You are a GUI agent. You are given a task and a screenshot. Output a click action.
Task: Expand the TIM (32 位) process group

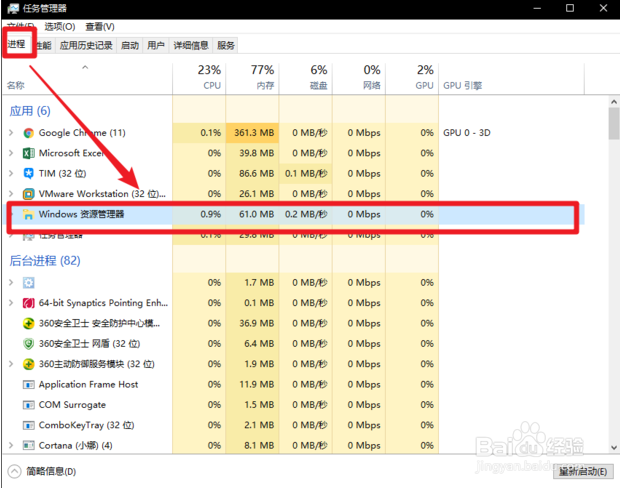point(11,173)
